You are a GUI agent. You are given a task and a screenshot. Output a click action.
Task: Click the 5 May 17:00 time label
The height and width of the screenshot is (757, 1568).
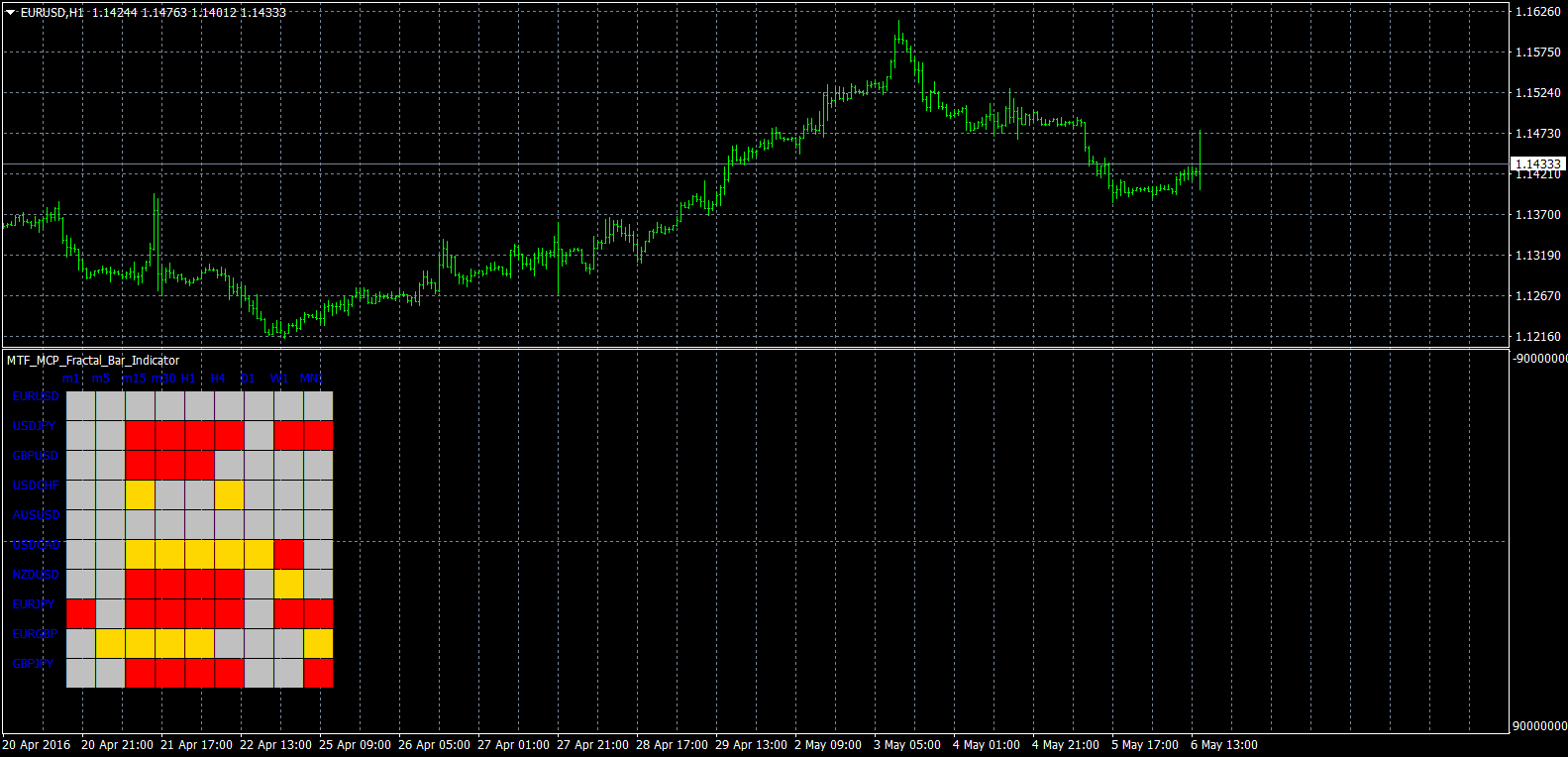(1145, 745)
